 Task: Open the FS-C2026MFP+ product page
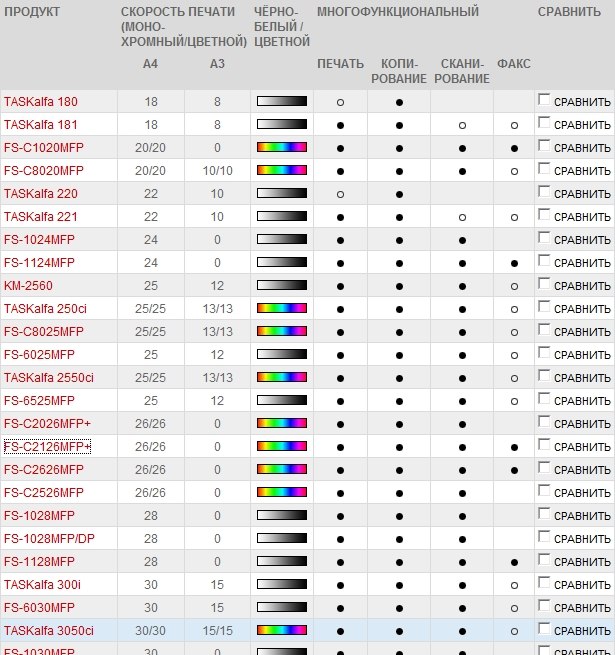[47, 423]
